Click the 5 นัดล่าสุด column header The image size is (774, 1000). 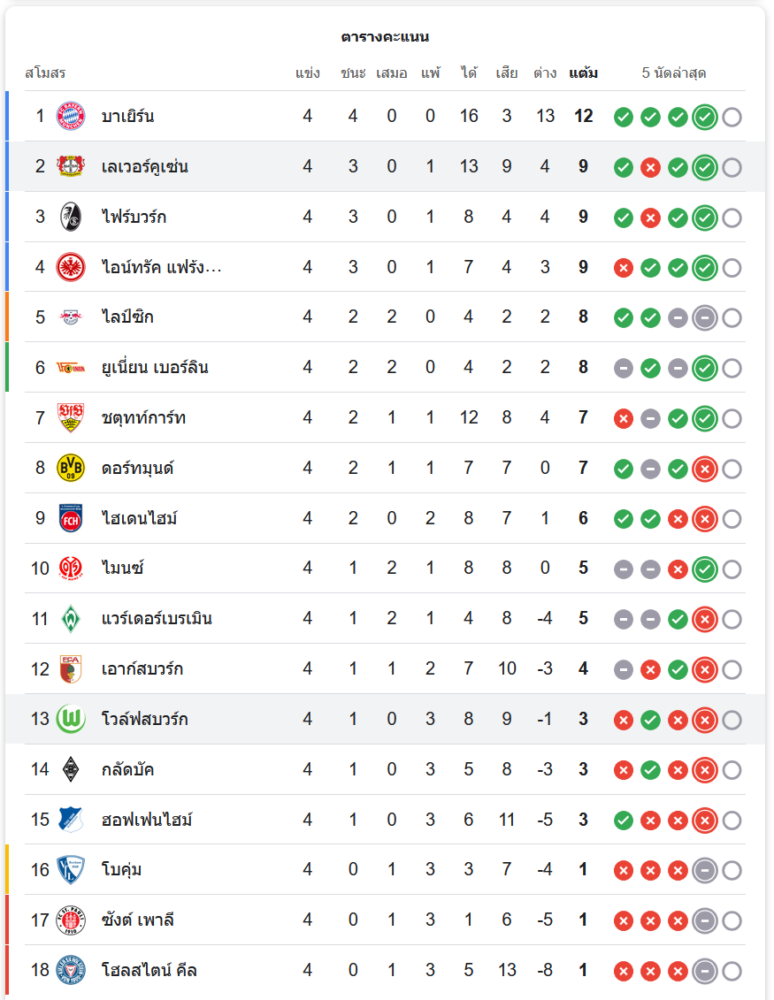674,73
